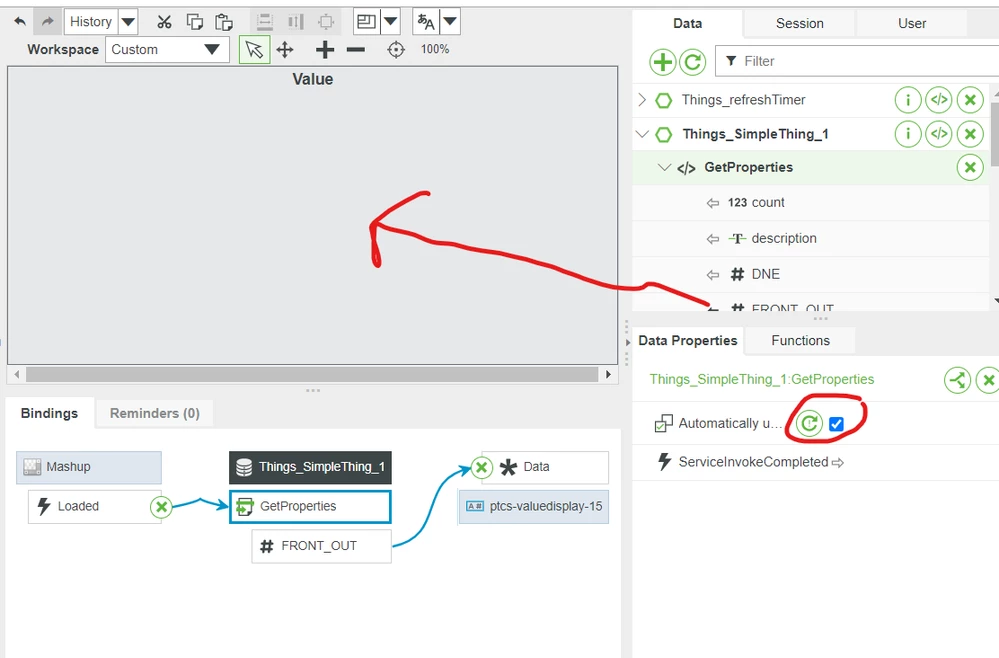The height and width of the screenshot is (658, 999).
Task: Open the localization dropdown arrow
Action: [450, 22]
